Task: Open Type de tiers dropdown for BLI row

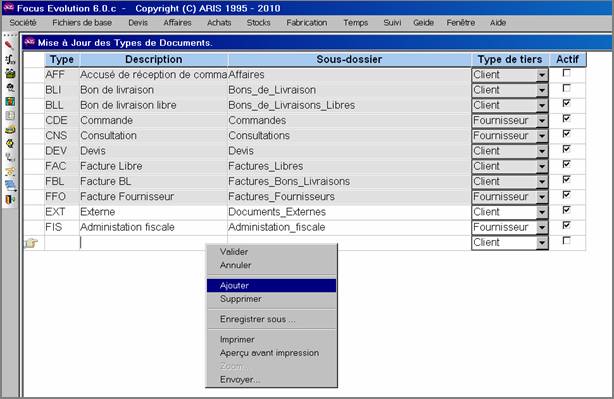Action: tap(542, 90)
